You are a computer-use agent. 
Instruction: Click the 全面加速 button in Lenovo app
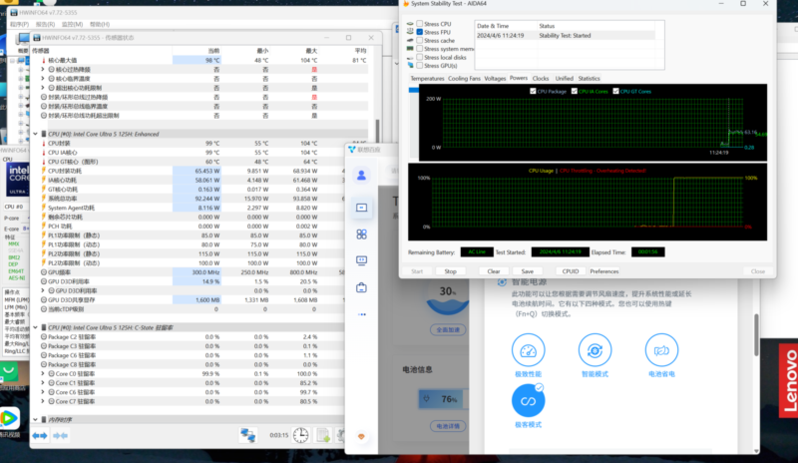point(448,330)
